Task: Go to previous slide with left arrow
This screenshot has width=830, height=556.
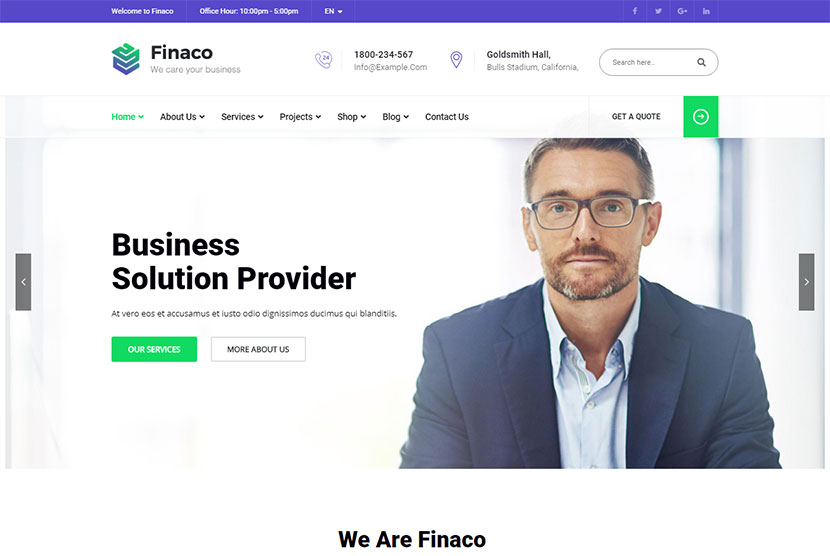Action: pyautogui.click(x=23, y=282)
